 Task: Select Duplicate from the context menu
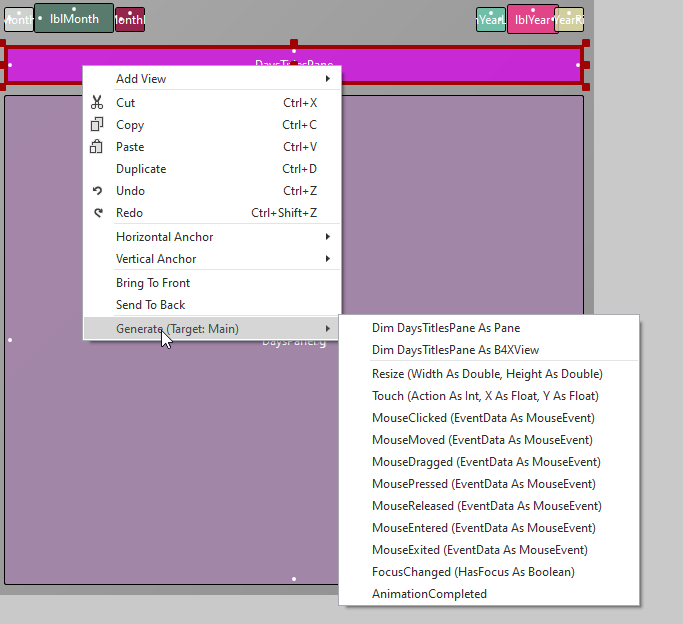pyautogui.click(x=212, y=169)
